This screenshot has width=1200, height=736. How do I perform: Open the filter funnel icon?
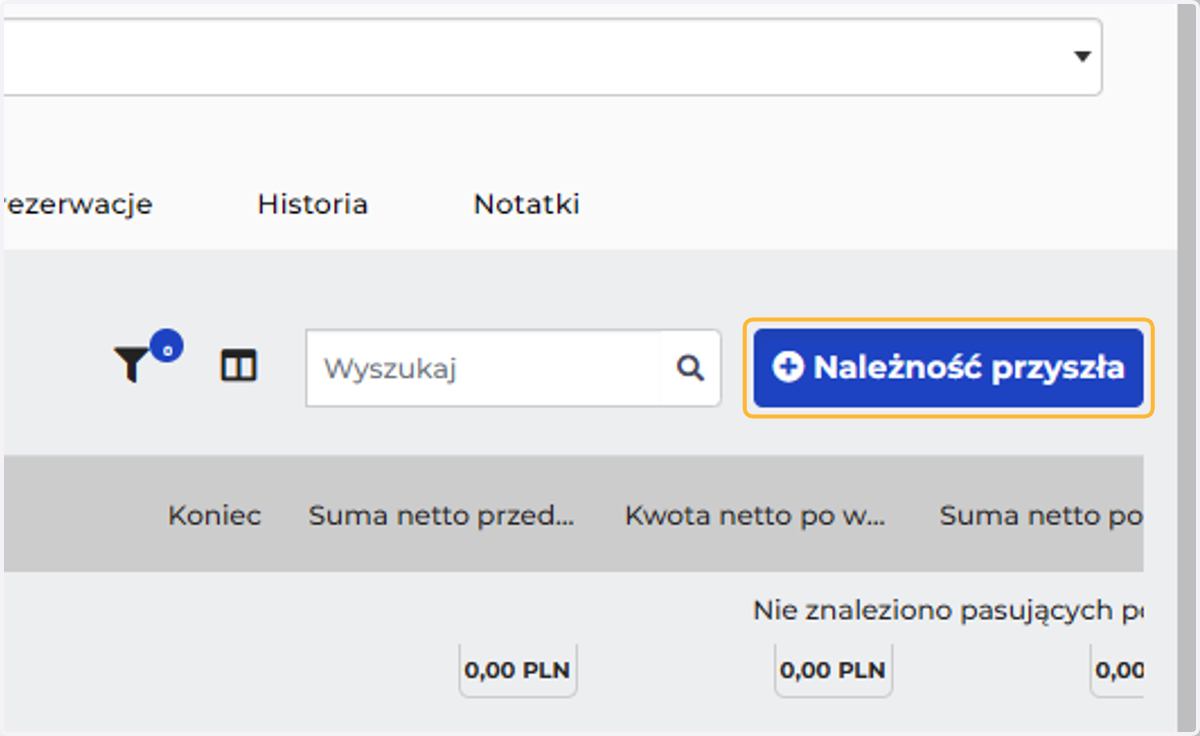pyautogui.click(x=131, y=366)
